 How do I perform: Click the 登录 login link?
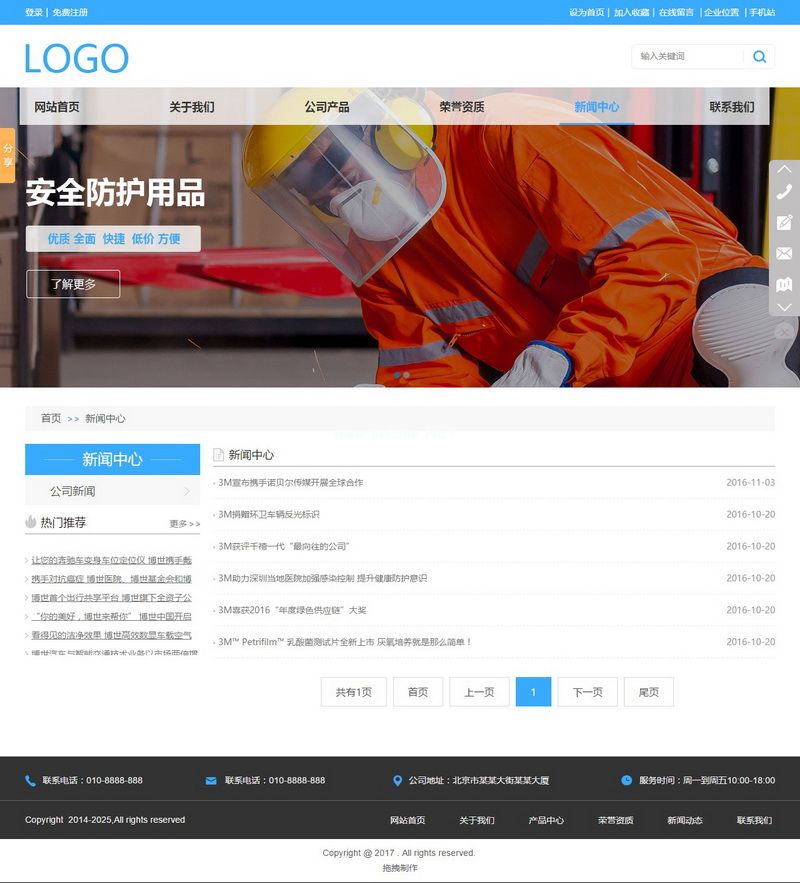point(34,12)
